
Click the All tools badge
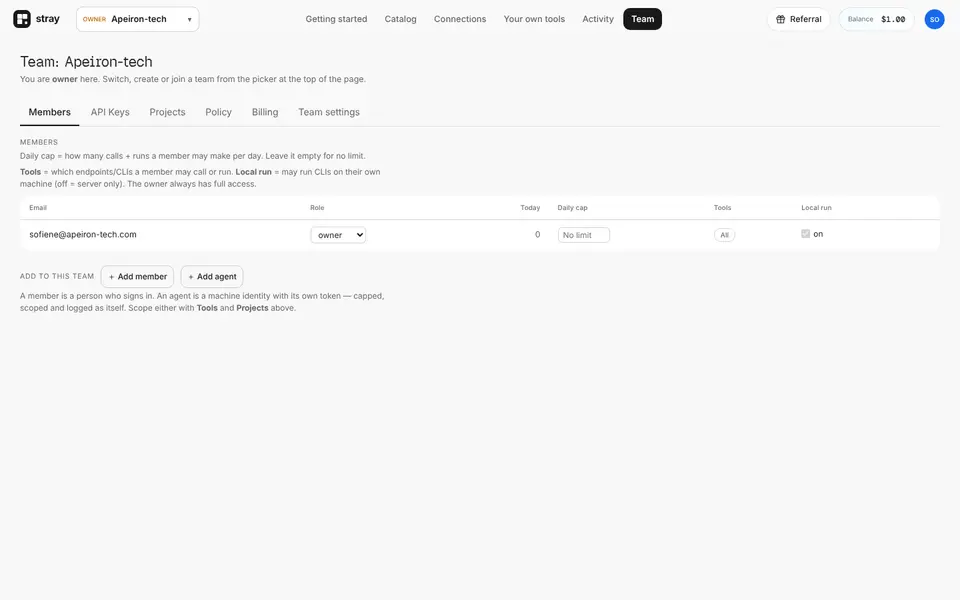(724, 235)
